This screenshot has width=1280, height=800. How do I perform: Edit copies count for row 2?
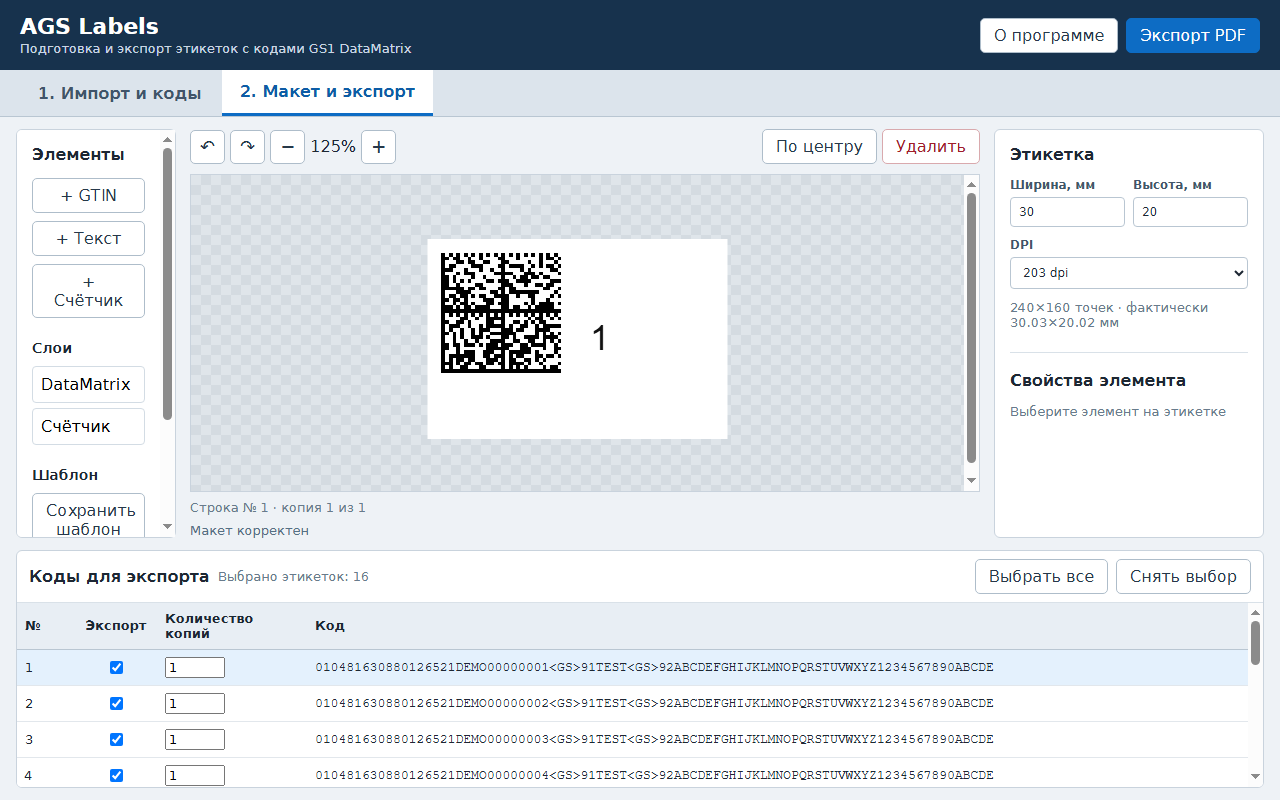[195, 704]
